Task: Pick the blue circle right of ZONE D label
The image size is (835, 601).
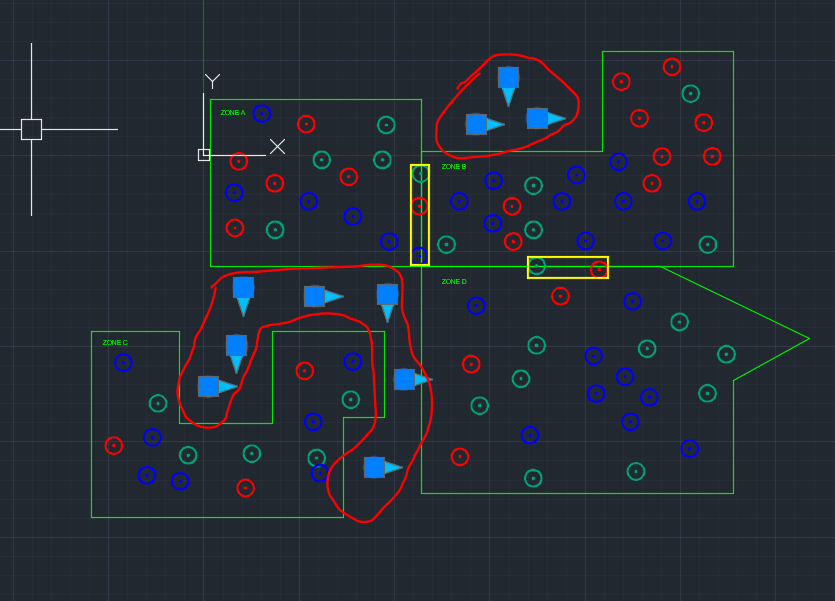Action: tap(476, 306)
